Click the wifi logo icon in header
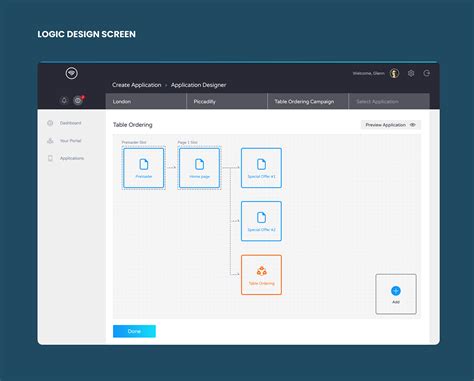 [x=72, y=73]
